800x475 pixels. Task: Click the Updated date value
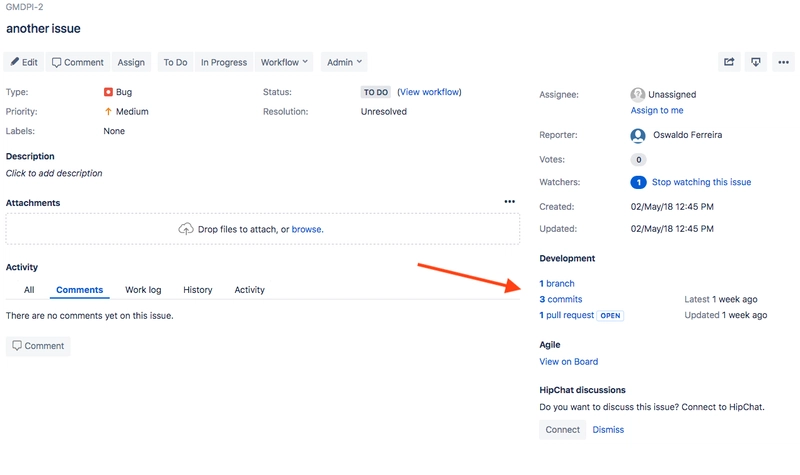pyautogui.click(x=672, y=229)
